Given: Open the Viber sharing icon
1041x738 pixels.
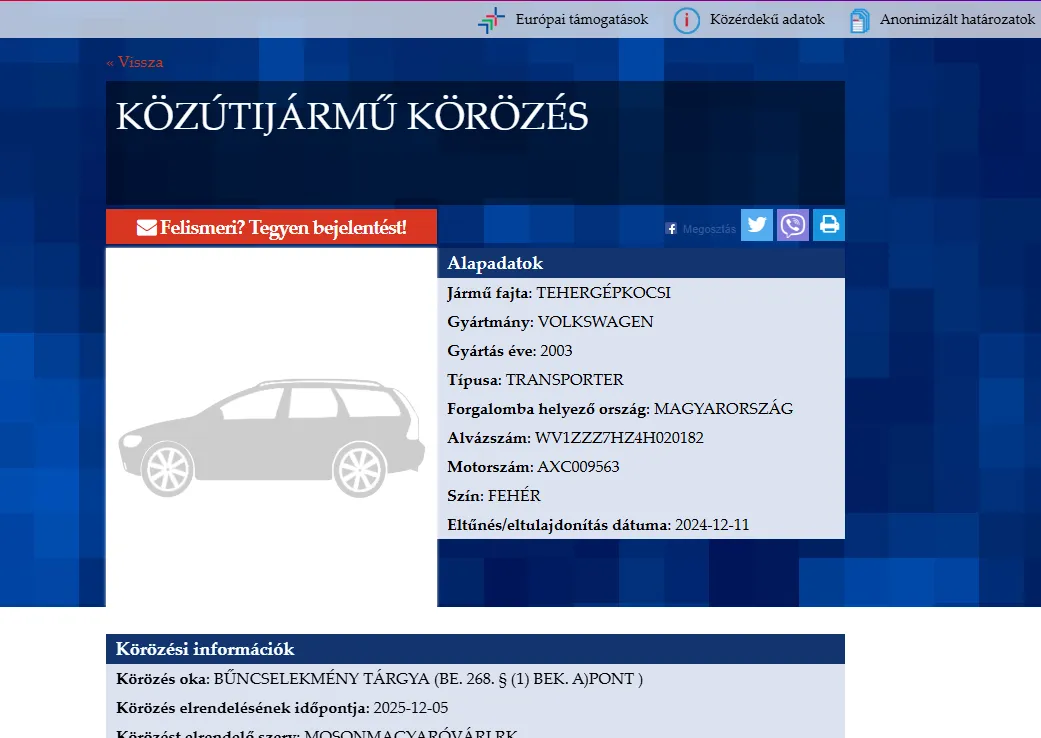Looking at the screenshot, I should 792,224.
